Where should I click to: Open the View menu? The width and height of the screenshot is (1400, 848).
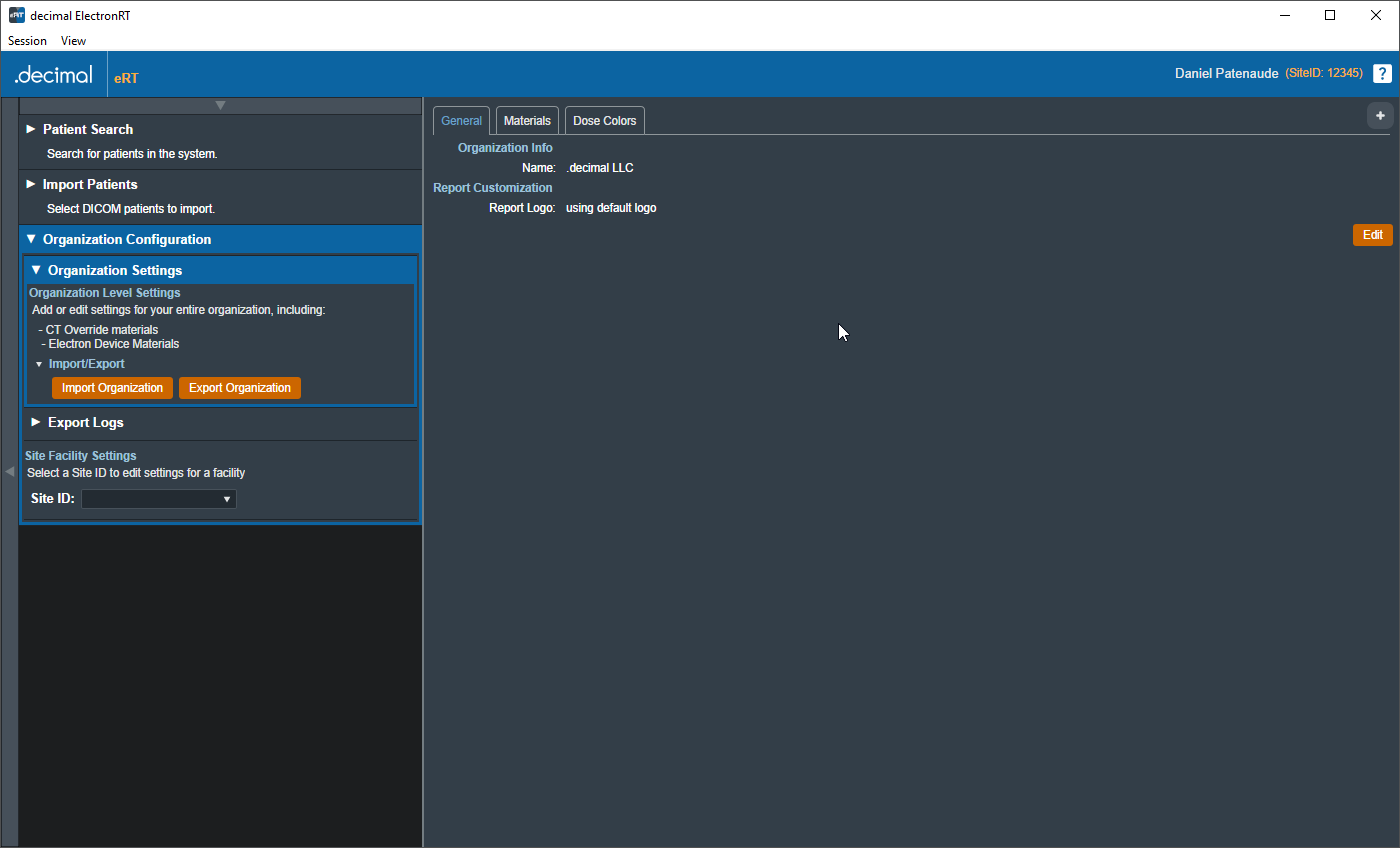73,41
